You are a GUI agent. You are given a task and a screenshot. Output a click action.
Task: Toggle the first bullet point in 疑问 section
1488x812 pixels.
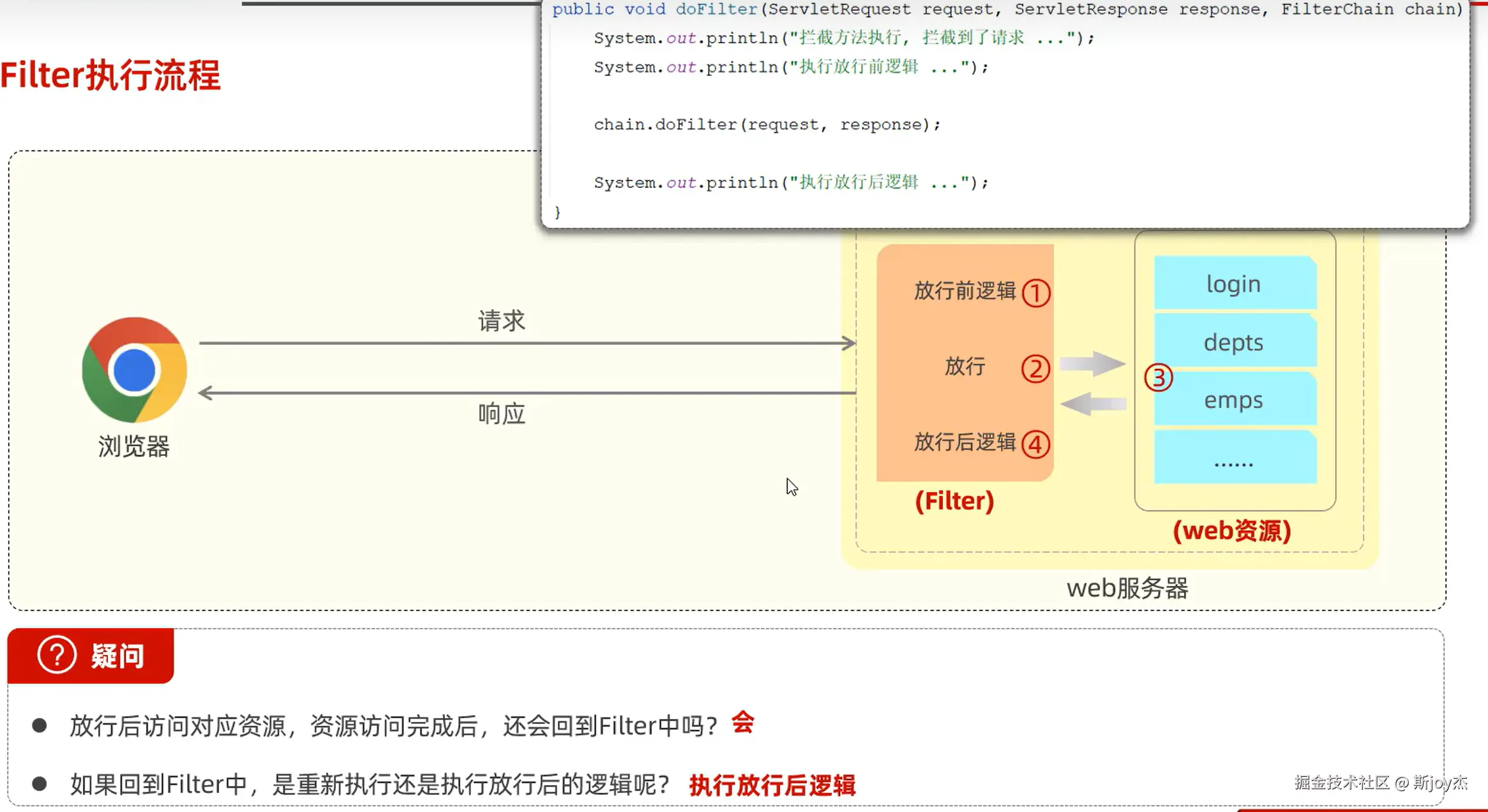[x=40, y=723]
